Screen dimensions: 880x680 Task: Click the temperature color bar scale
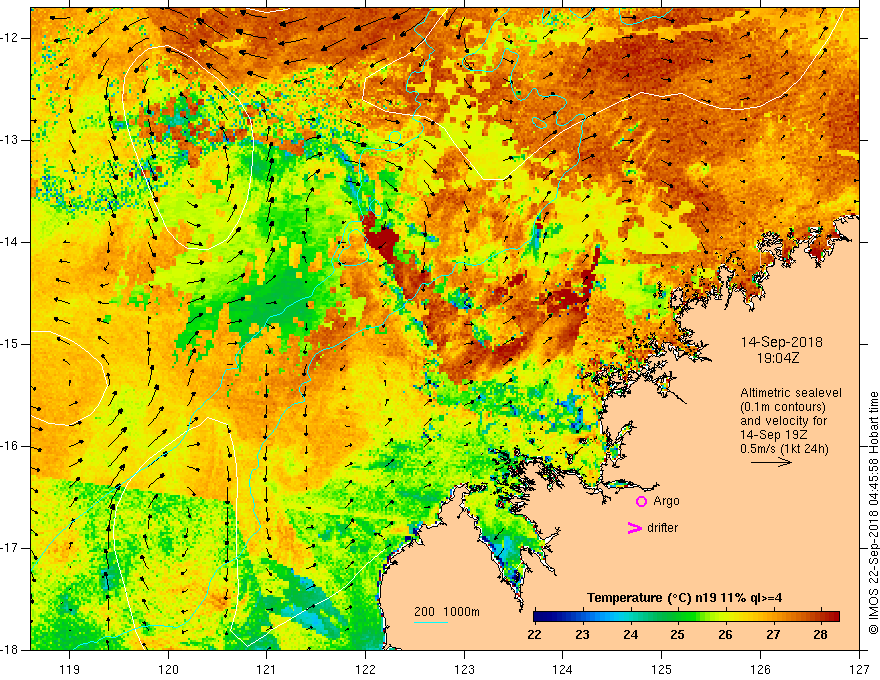click(x=686, y=616)
